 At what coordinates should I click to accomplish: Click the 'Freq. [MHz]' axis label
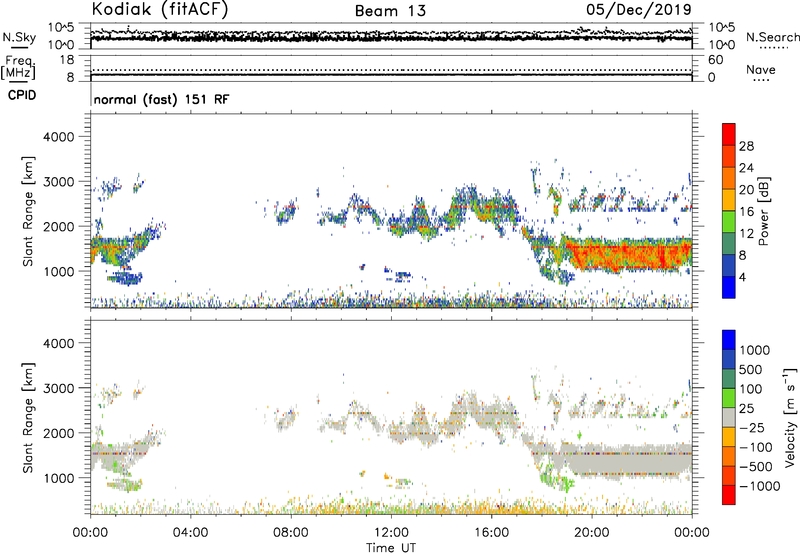(x=18, y=67)
